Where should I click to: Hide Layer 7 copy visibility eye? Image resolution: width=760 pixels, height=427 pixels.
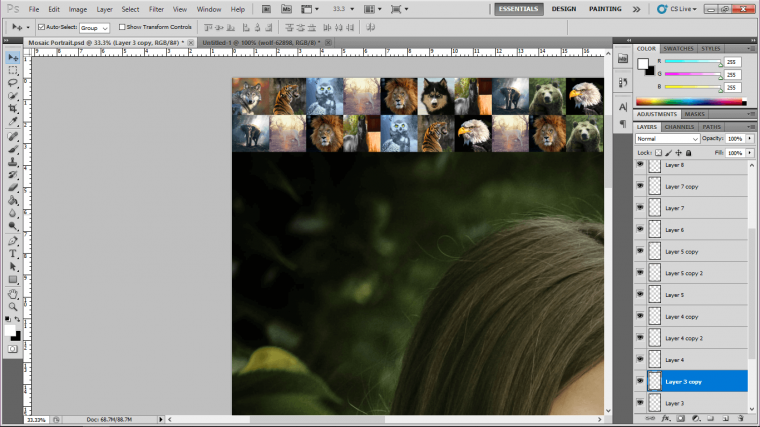640,186
